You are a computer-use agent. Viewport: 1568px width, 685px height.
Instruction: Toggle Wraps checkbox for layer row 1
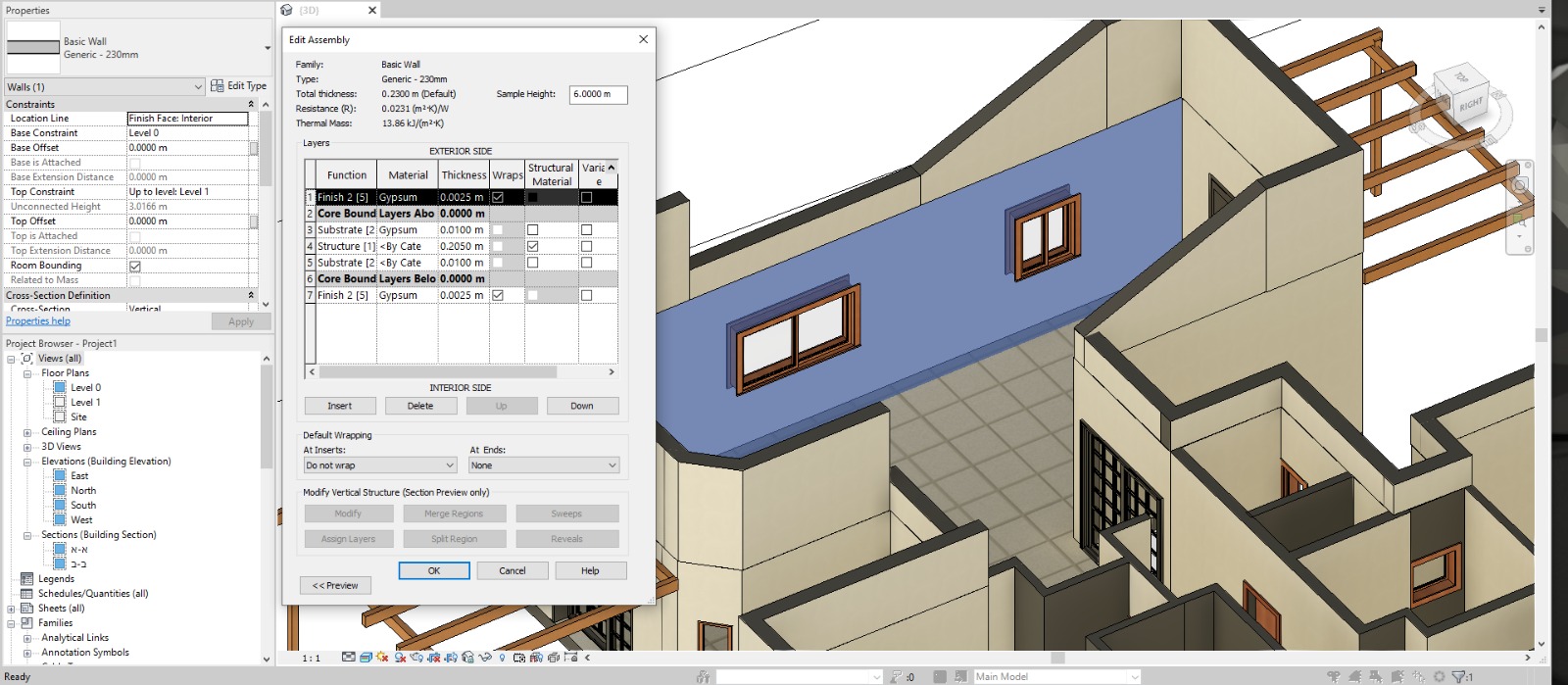tap(498, 197)
